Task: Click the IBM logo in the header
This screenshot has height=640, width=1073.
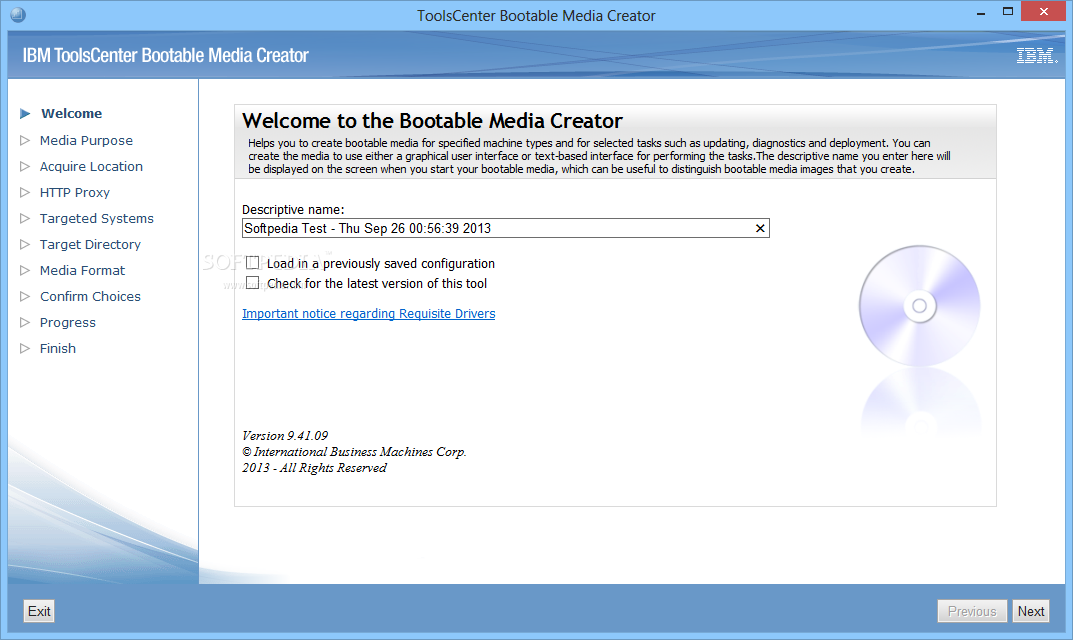Action: click(x=1037, y=55)
